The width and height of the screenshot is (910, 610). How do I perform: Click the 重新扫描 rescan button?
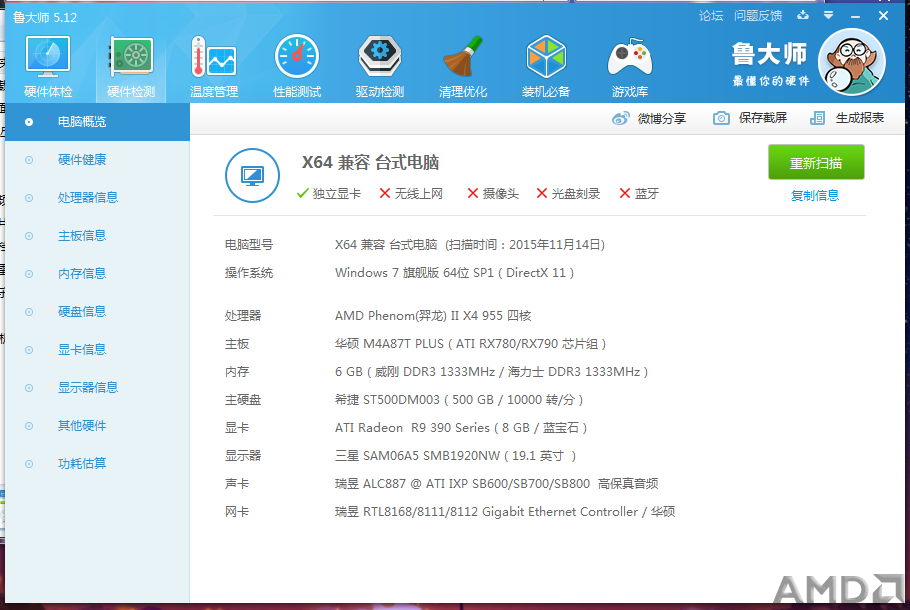coord(816,163)
